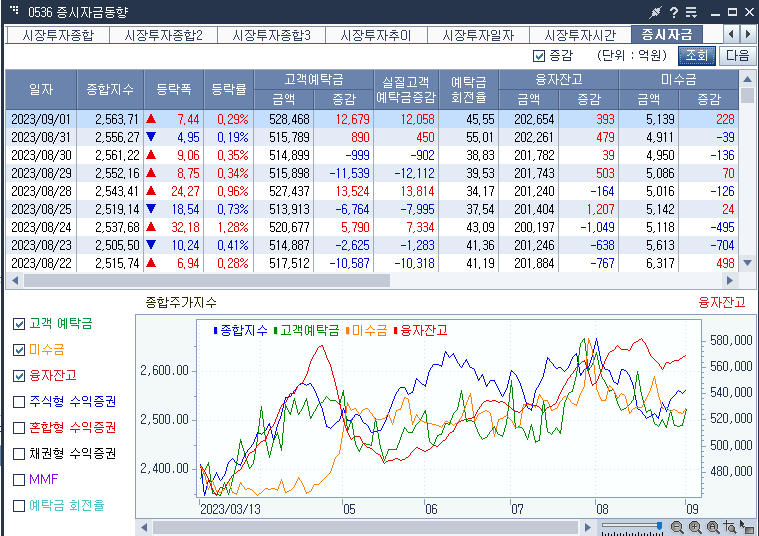759x536 pixels.
Task: Click the chart horizontal scrollbar thumb
Action: pos(365,527)
